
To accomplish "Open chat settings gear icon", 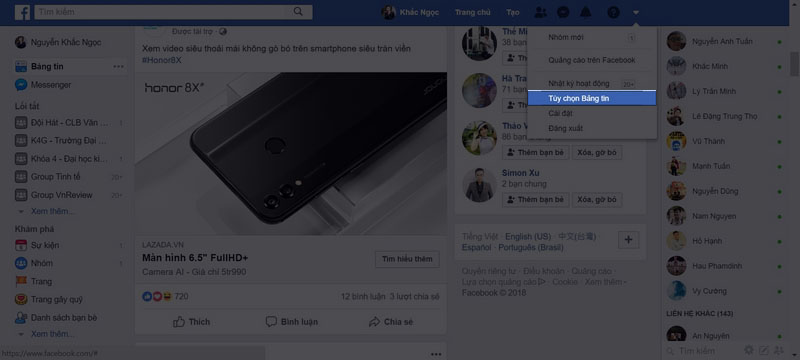I will [748, 350].
